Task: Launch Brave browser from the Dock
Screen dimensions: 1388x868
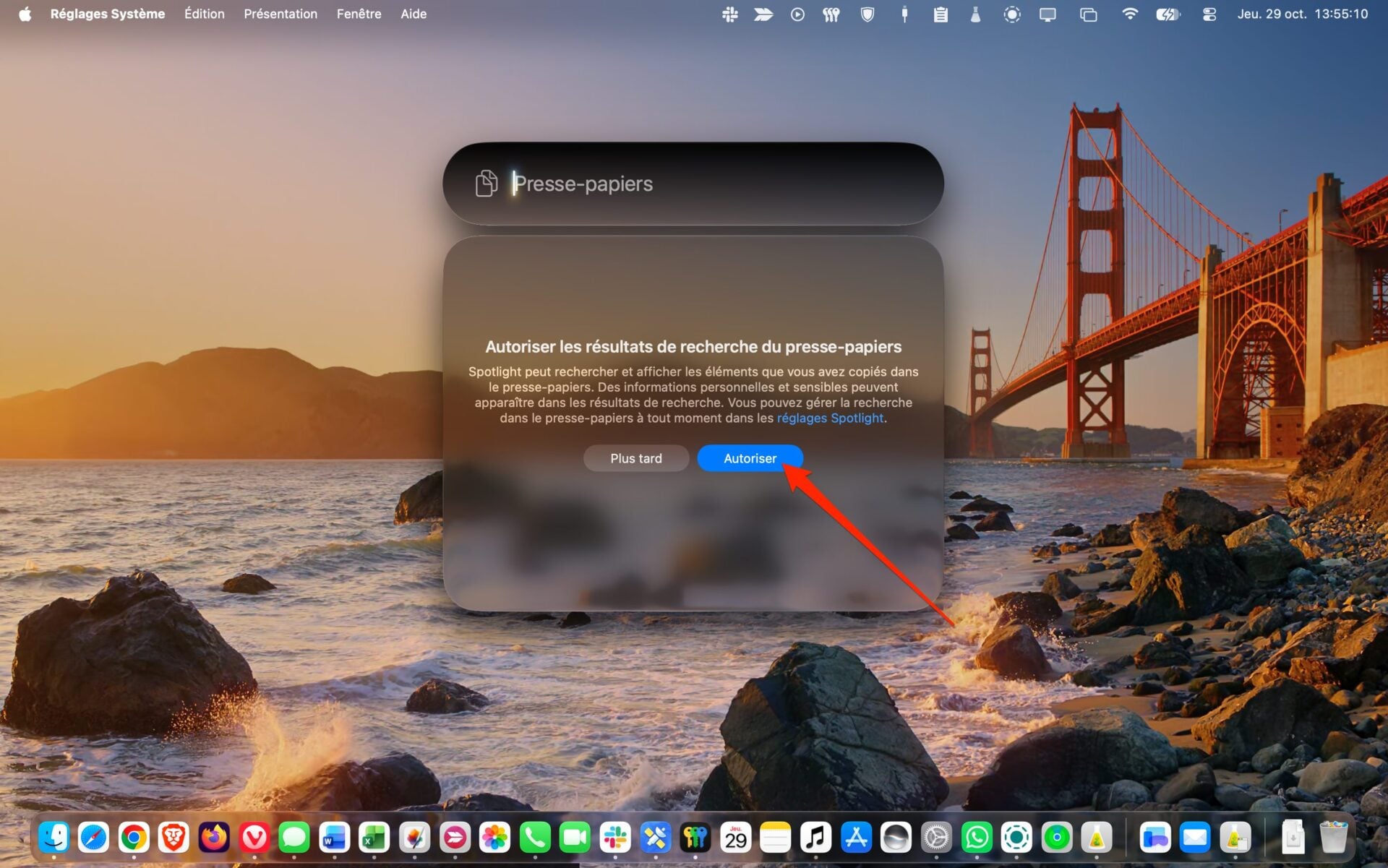Action: [173, 838]
